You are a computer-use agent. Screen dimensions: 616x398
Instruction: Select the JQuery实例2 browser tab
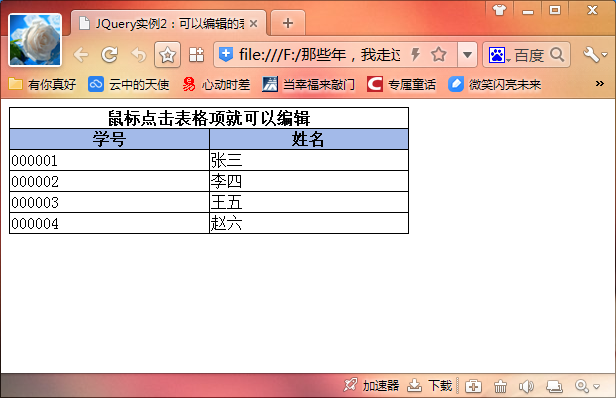point(169,23)
